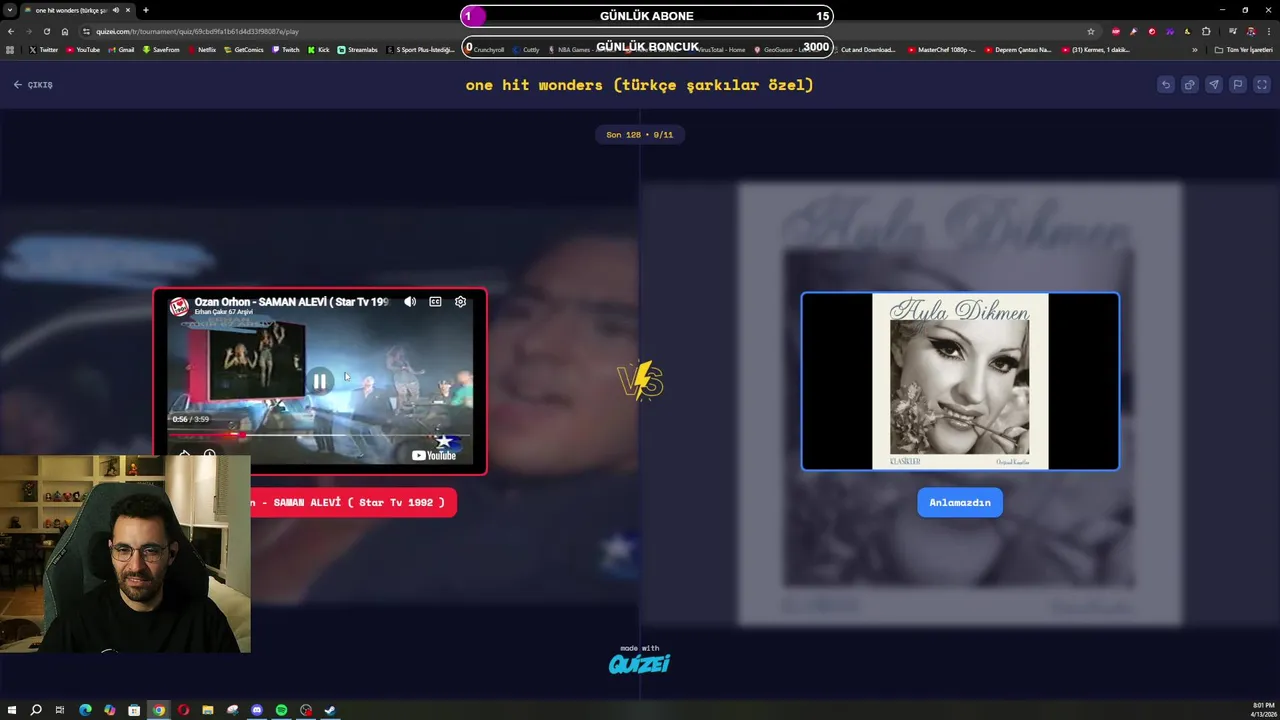Open Steam from the taskbar
Viewport: 1280px width, 720px height.
[x=330, y=710]
